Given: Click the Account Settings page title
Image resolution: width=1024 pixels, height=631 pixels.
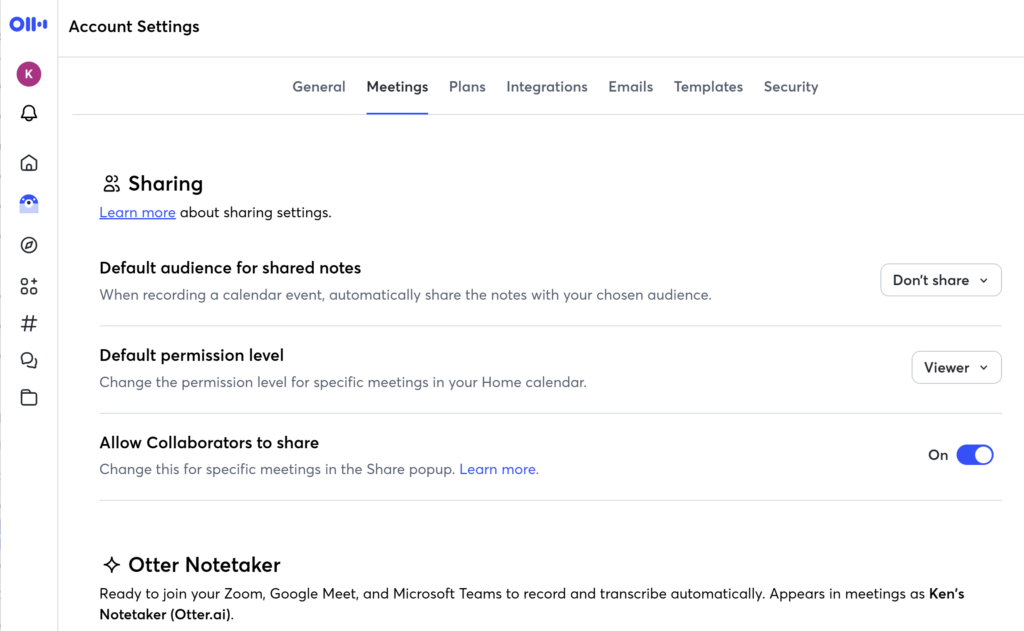Looking at the screenshot, I should coord(134,27).
